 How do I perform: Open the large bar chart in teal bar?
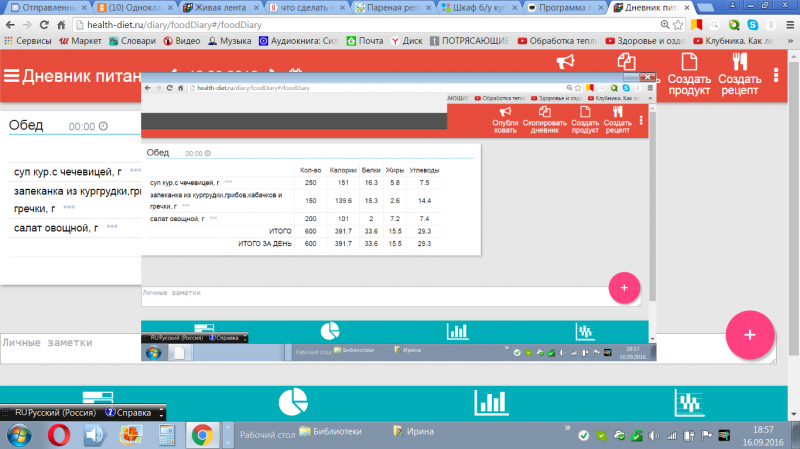pos(488,402)
